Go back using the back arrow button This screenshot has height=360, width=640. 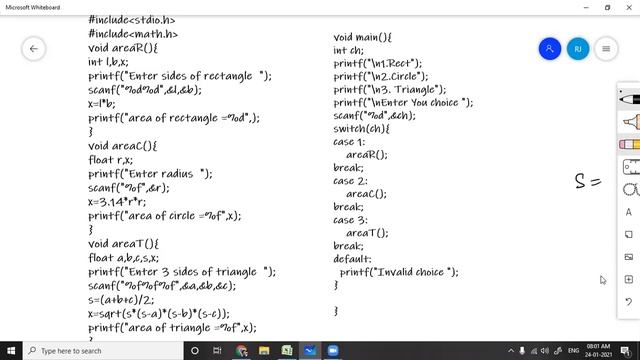[33, 49]
